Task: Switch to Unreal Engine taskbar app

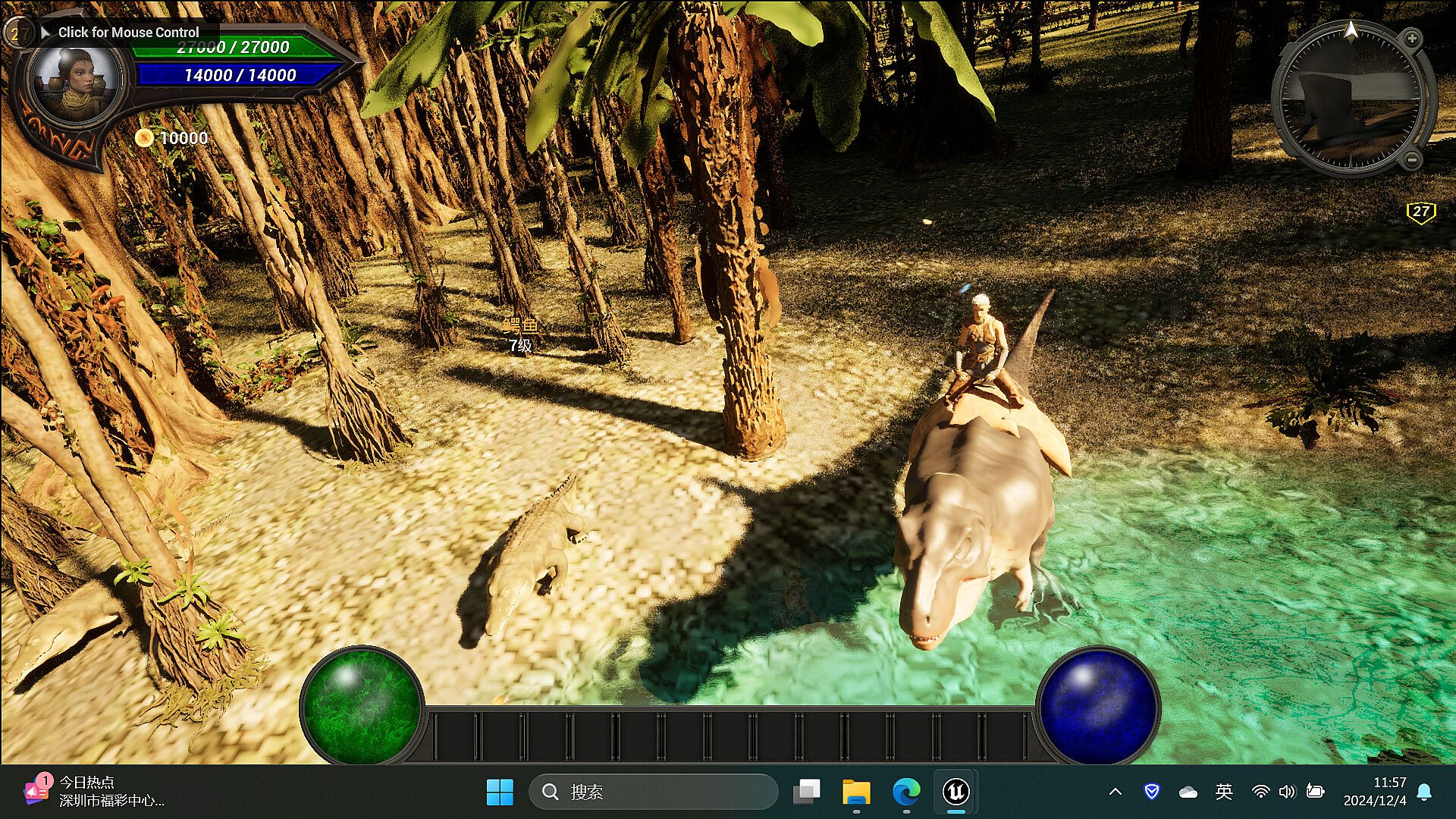Action: click(955, 792)
